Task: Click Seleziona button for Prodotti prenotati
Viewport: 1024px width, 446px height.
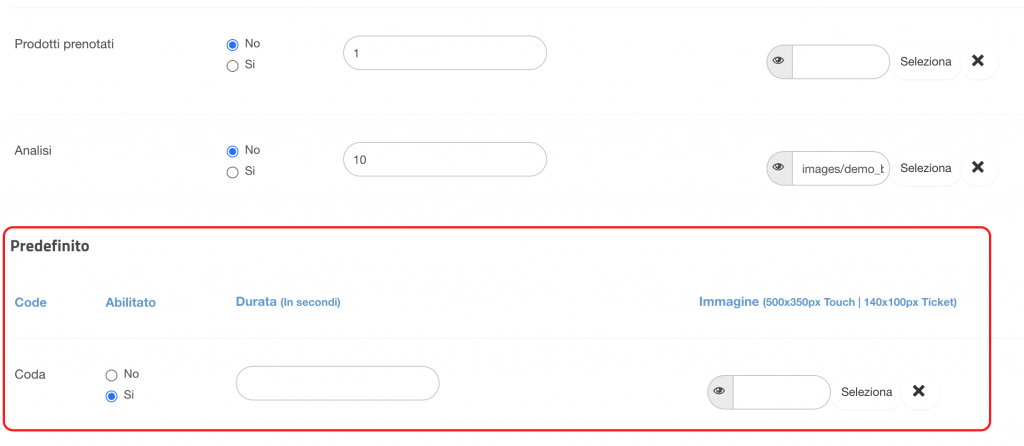Action: [x=925, y=61]
